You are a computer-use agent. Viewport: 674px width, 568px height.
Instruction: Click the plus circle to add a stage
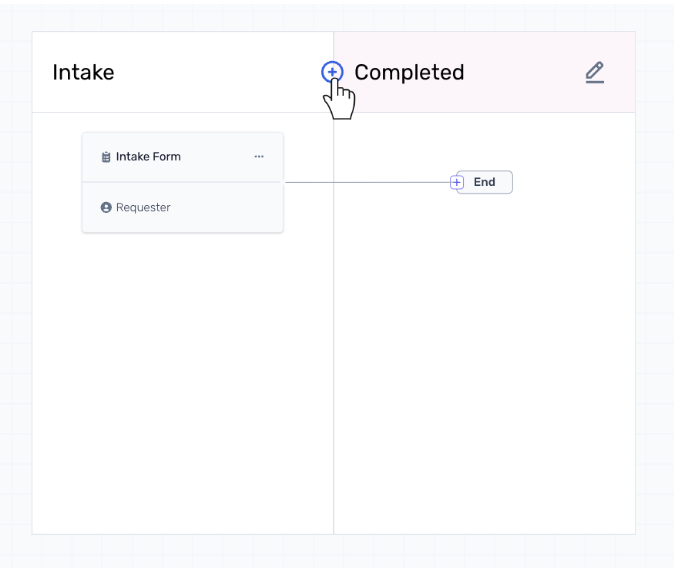(x=332, y=72)
